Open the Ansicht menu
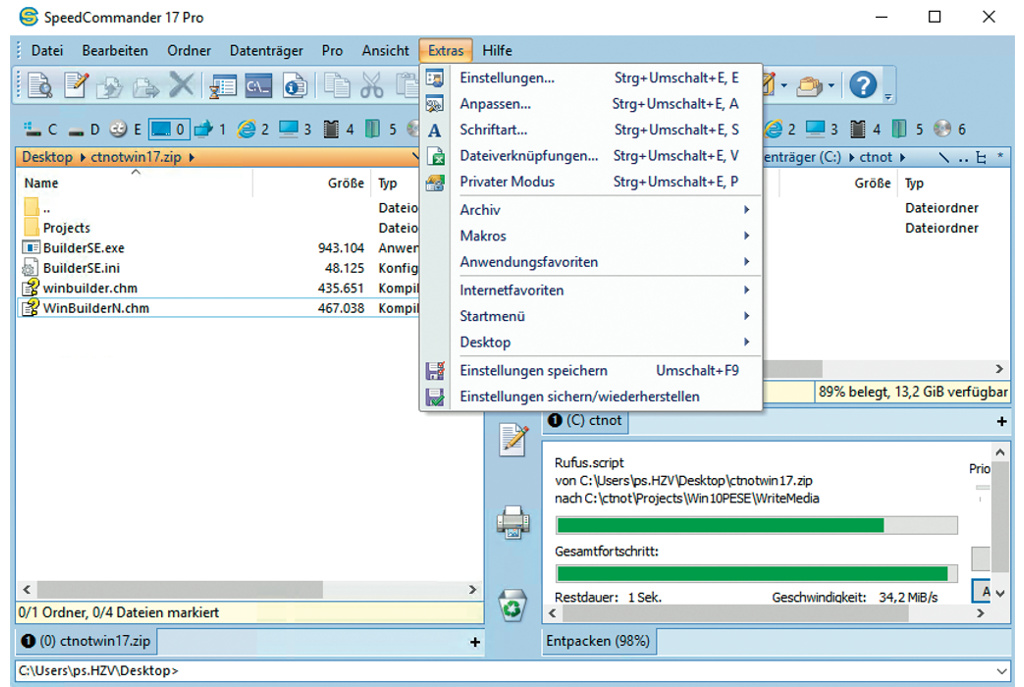The width and height of the screenshot is (1024, 687). click(x=385, y=50)
